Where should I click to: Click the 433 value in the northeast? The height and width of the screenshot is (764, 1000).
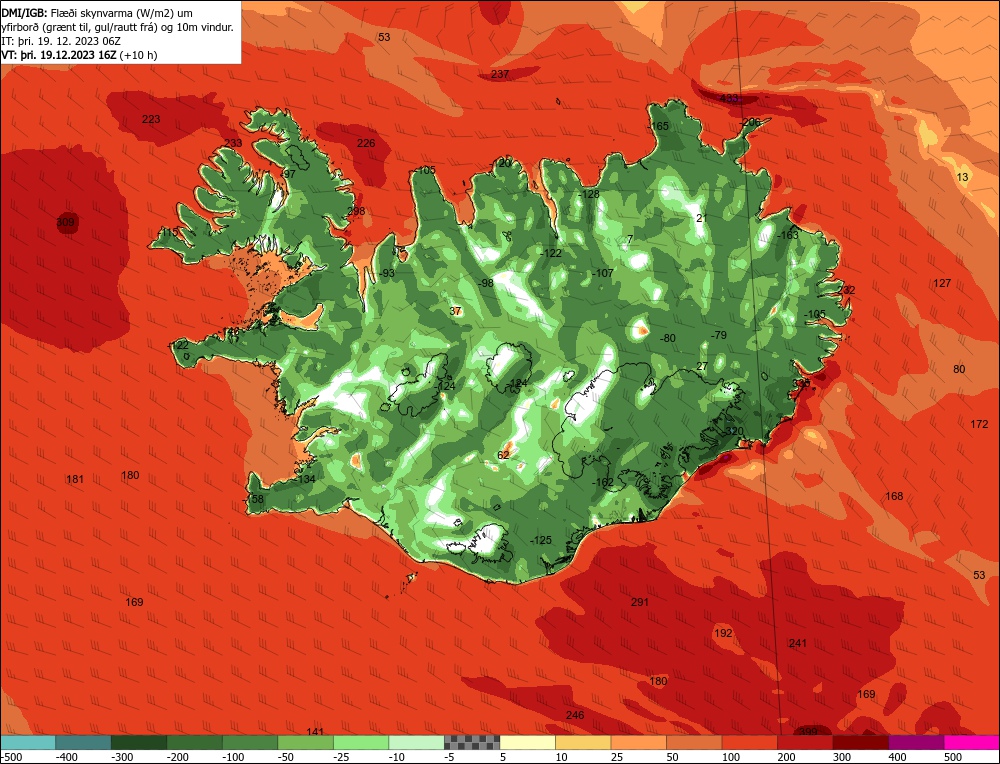pyautogui.click(x=729, y=98)
